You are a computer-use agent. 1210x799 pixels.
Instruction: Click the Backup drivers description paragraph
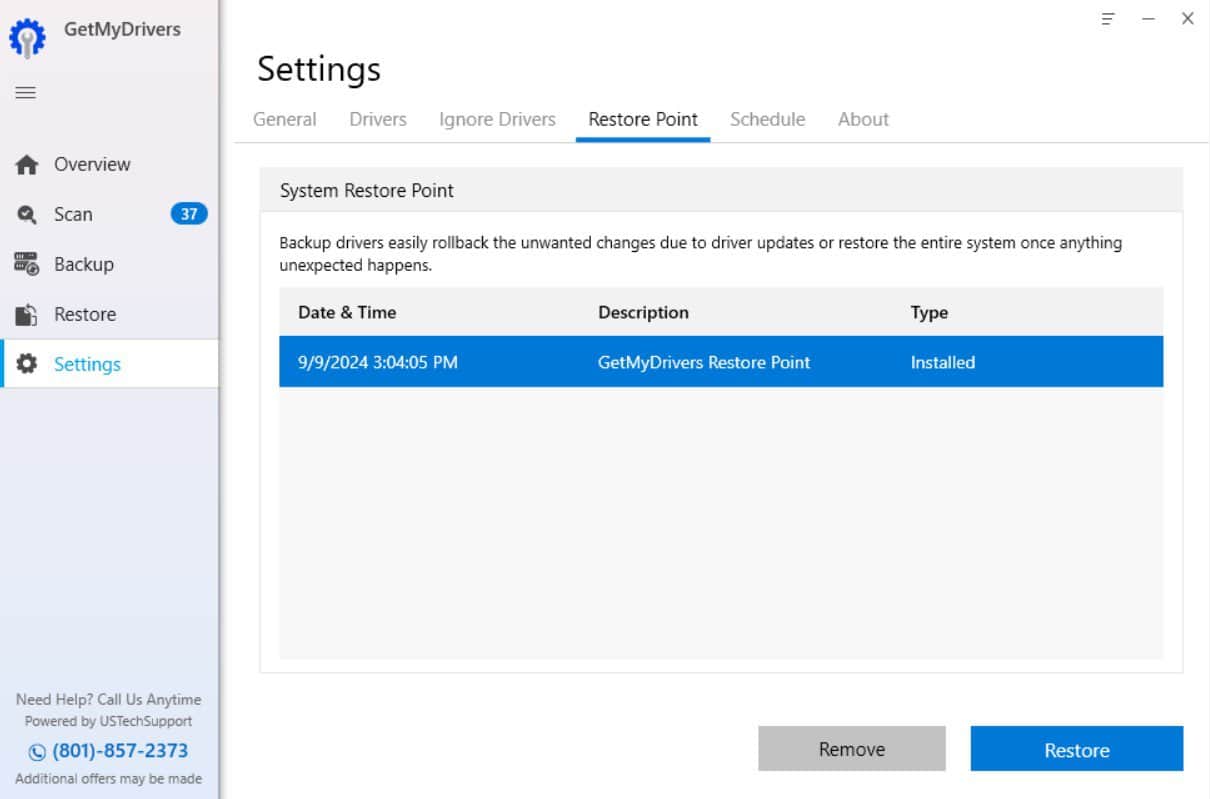click(700, 254)
